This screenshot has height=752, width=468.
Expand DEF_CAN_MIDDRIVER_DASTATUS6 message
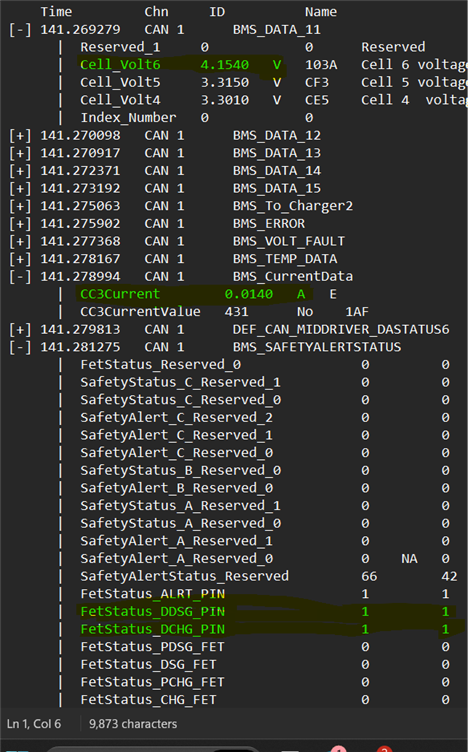(20, 330)
